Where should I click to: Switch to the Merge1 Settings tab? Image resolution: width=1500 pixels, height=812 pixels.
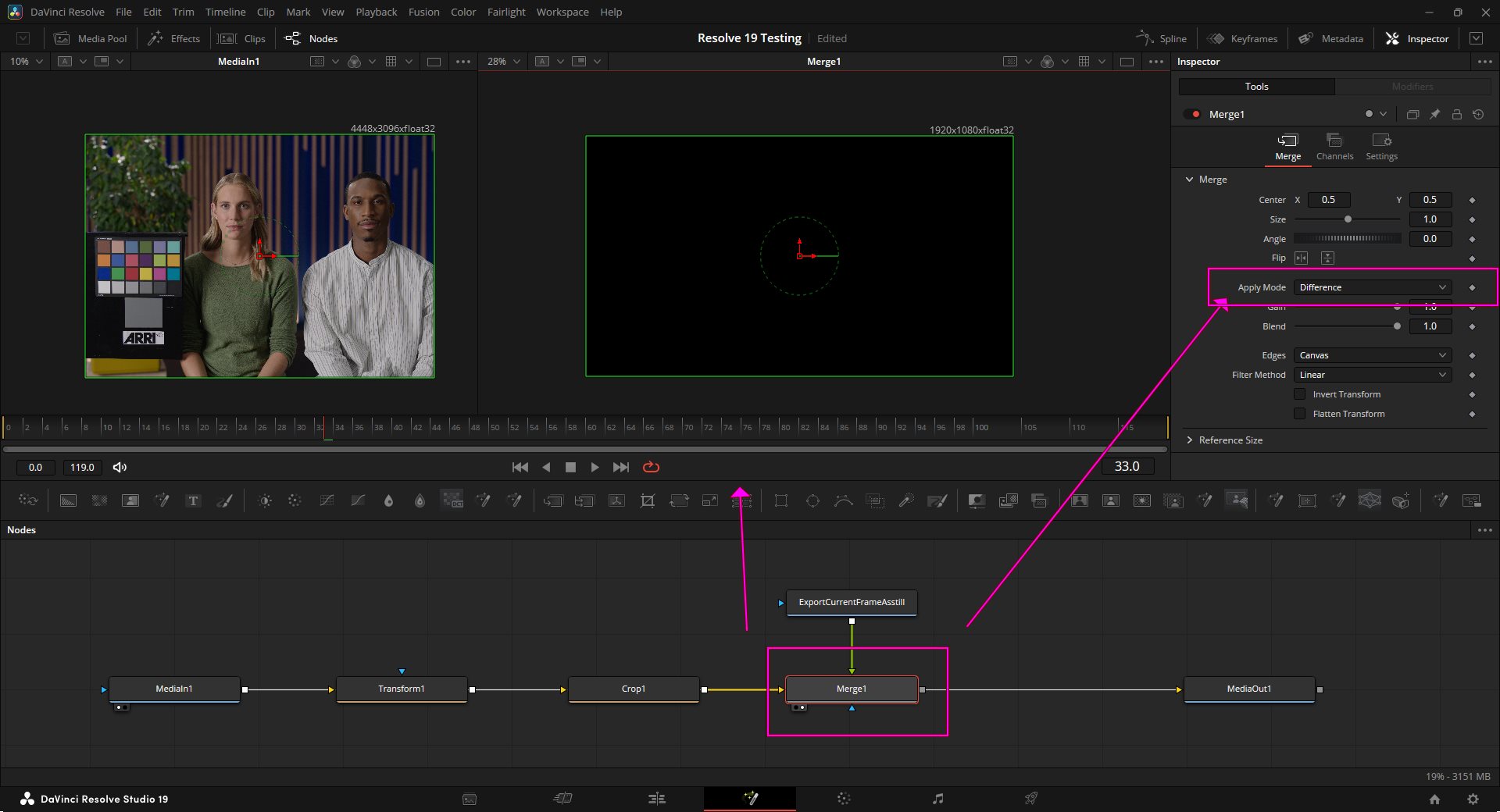point(1381,147)
